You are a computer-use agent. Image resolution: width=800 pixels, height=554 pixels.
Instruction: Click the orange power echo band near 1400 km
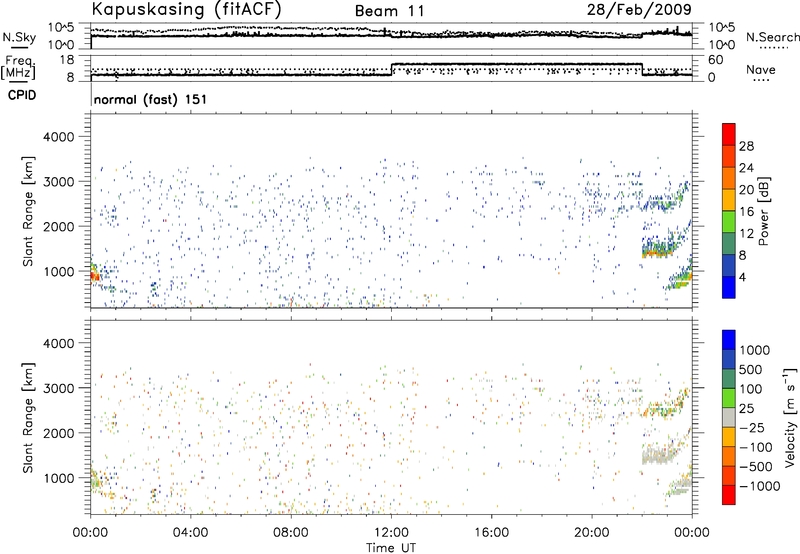click(x=657, y=253)
